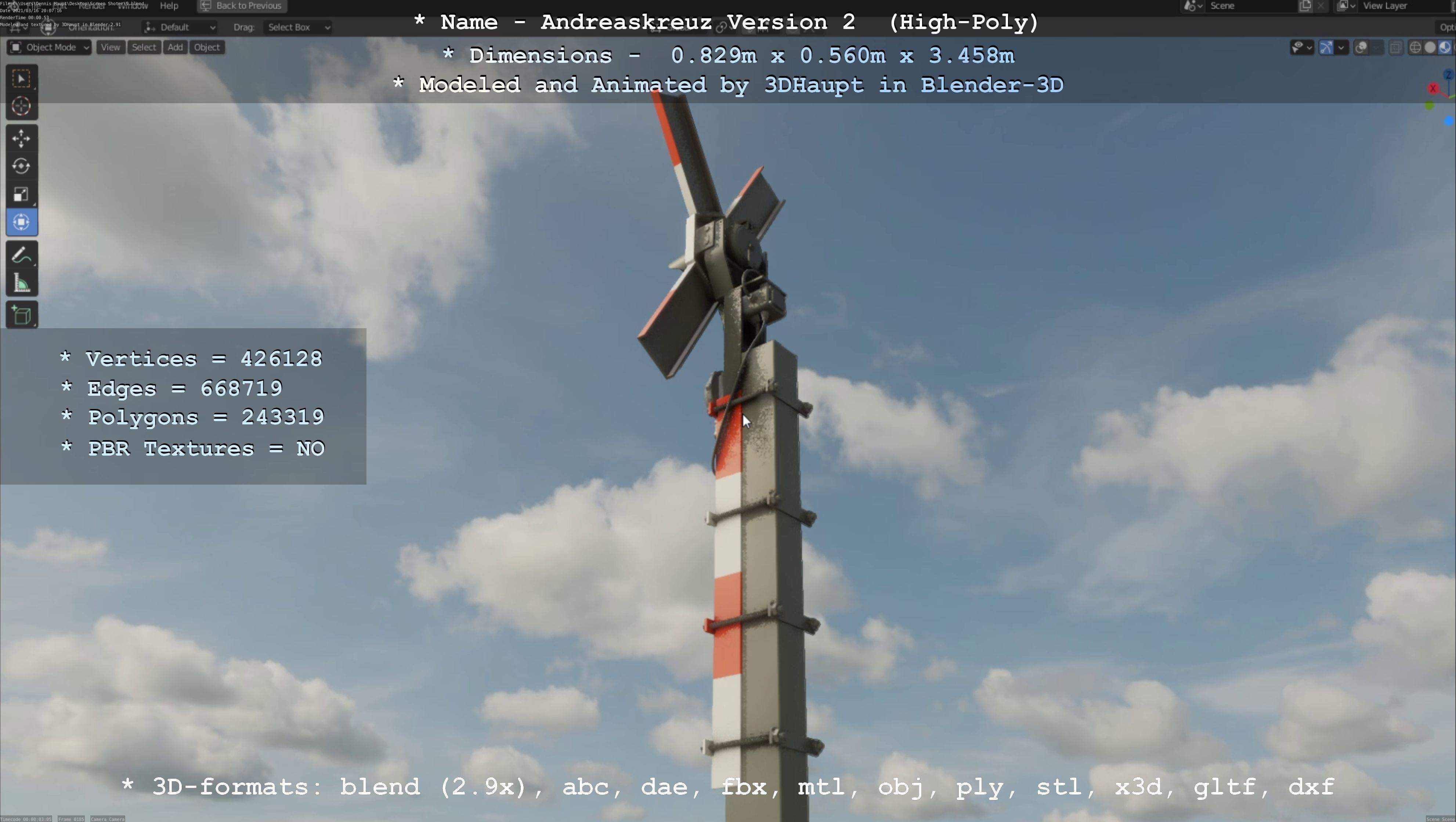Switch to material preview shading

click(1445, 47)
